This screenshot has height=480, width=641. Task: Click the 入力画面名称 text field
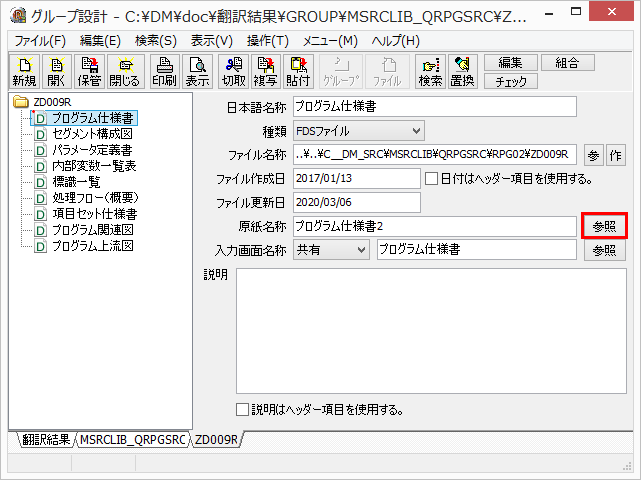pyautogui.click(x=477, y=250)
